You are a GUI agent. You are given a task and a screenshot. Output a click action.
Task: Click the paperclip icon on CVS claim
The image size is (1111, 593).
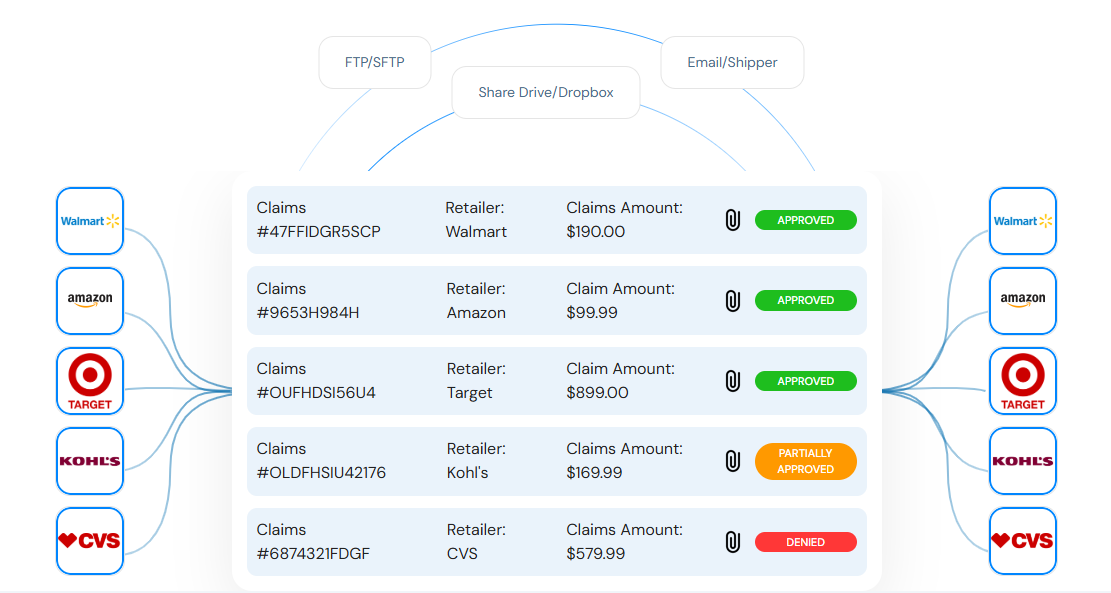point(732,542)
